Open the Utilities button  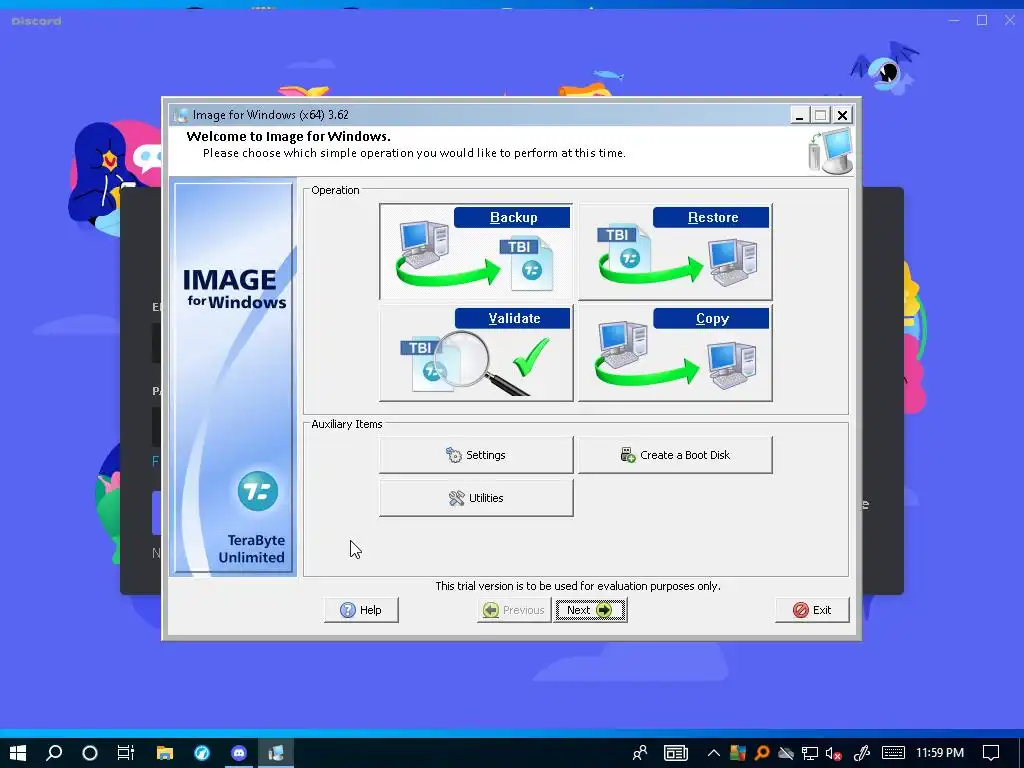(476, 498)
